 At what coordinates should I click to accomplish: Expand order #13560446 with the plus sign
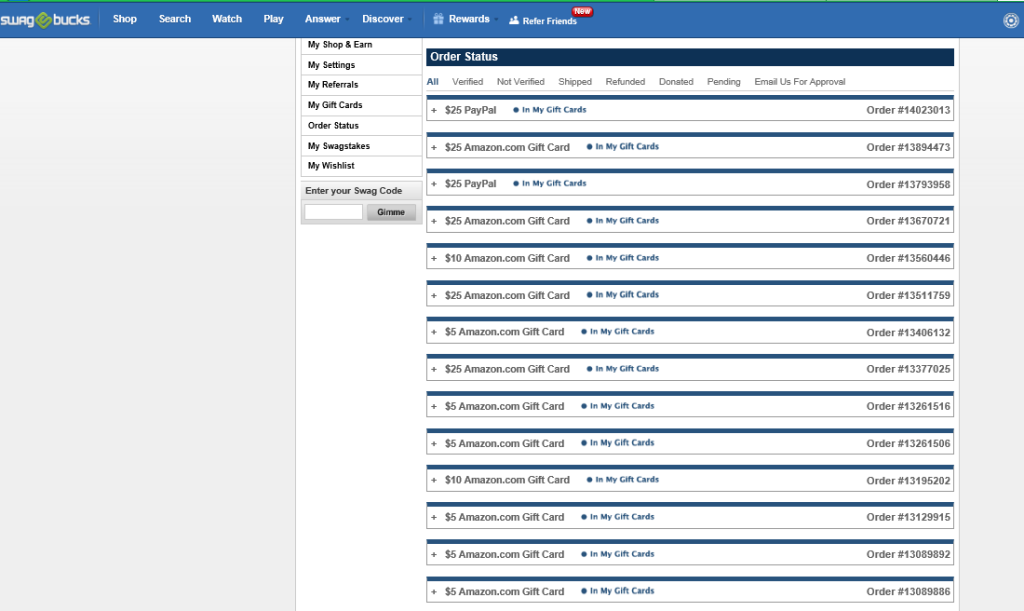(x=434, y=258)
